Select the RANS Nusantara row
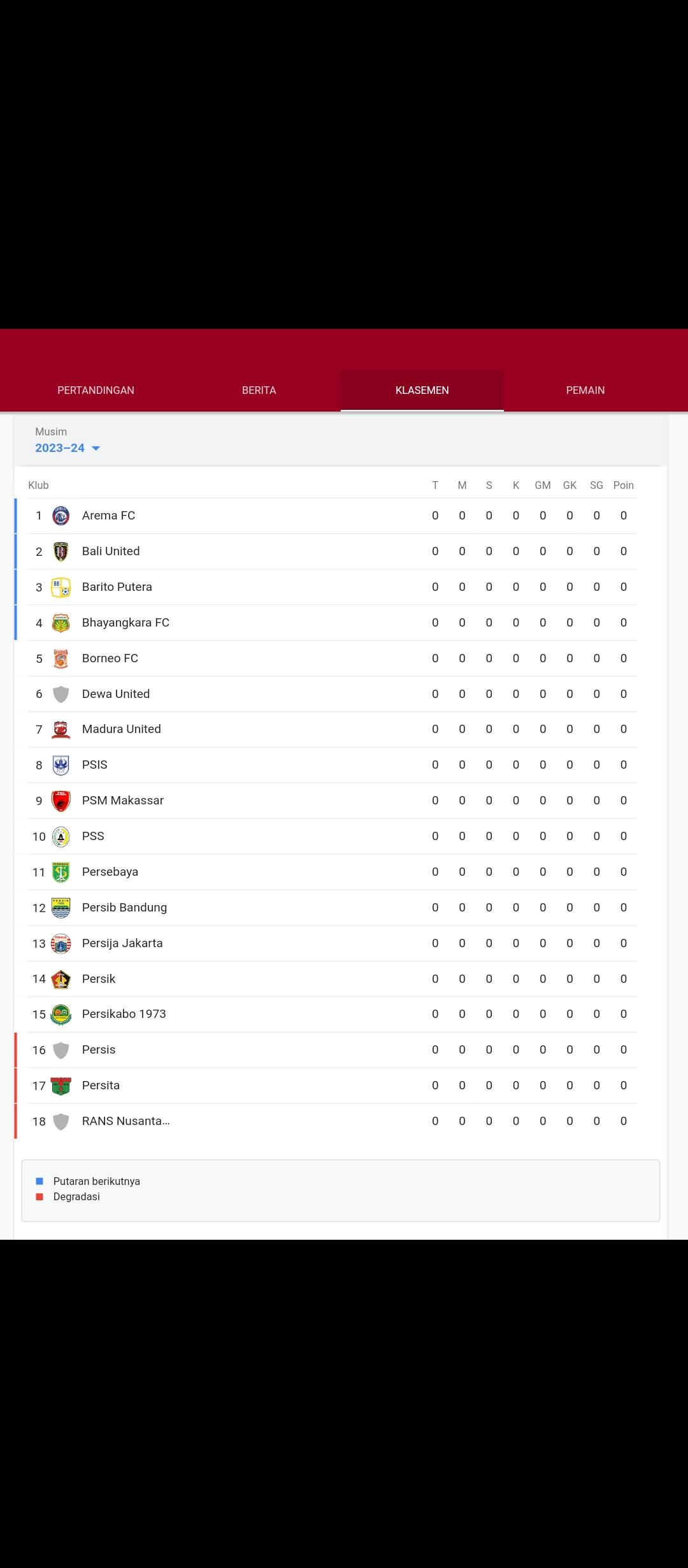This screenshot has width=688, height=1568. tap(333, 1121)
